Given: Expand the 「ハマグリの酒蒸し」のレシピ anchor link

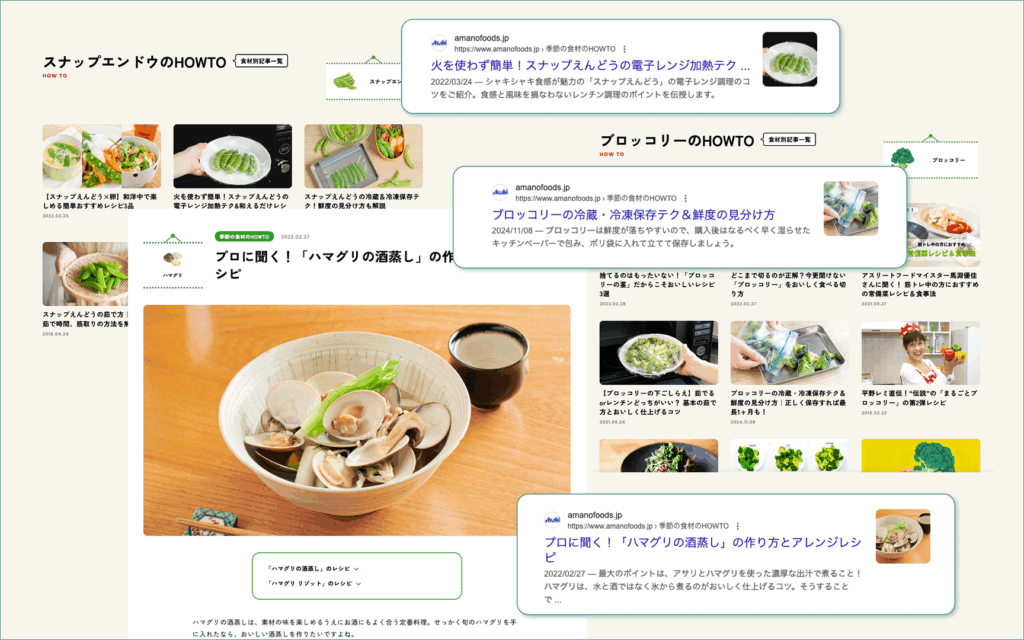Looking at the screenshot, I should (x=313, y=569).
